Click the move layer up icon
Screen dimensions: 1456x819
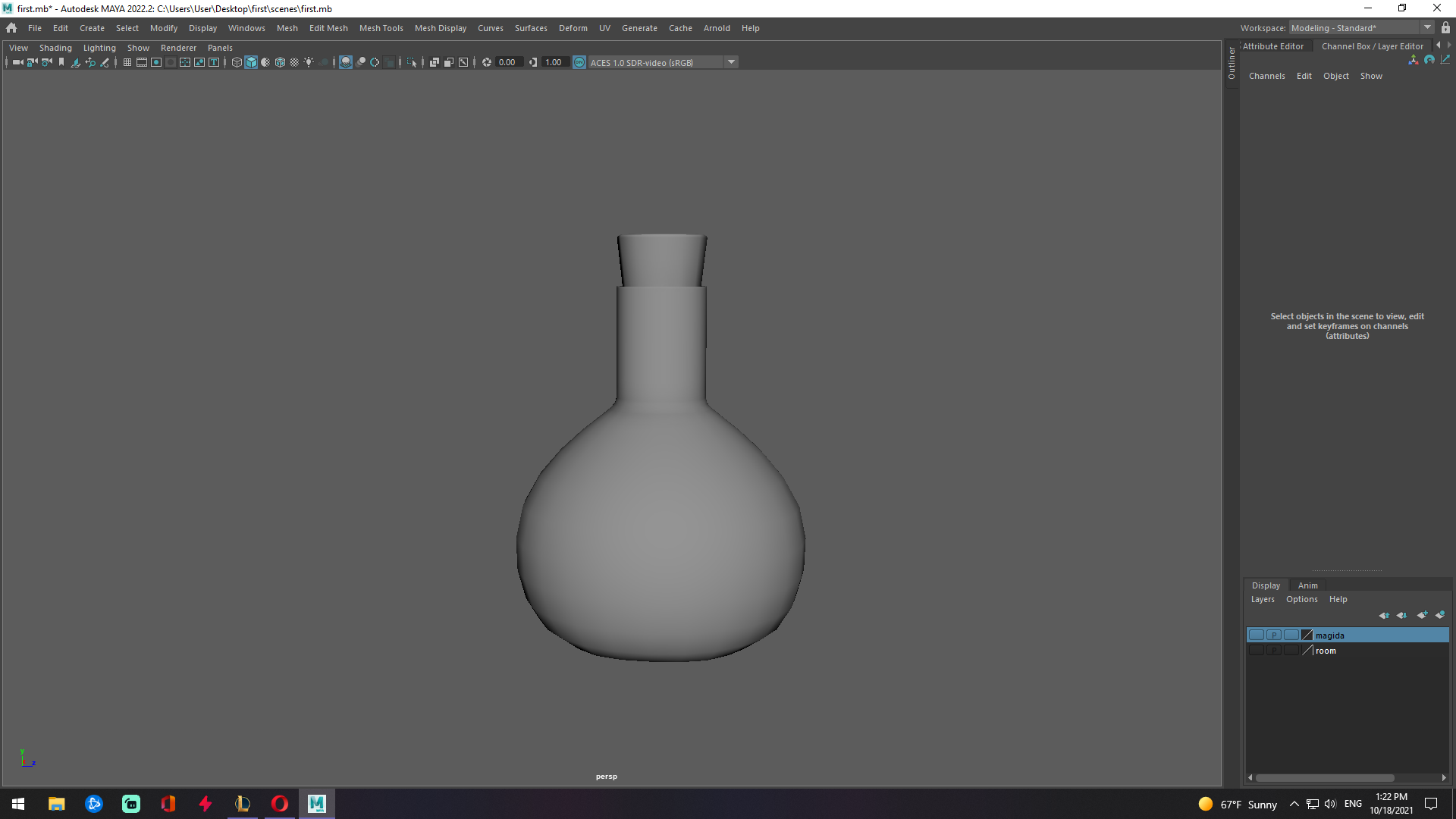pos(1385,615)
